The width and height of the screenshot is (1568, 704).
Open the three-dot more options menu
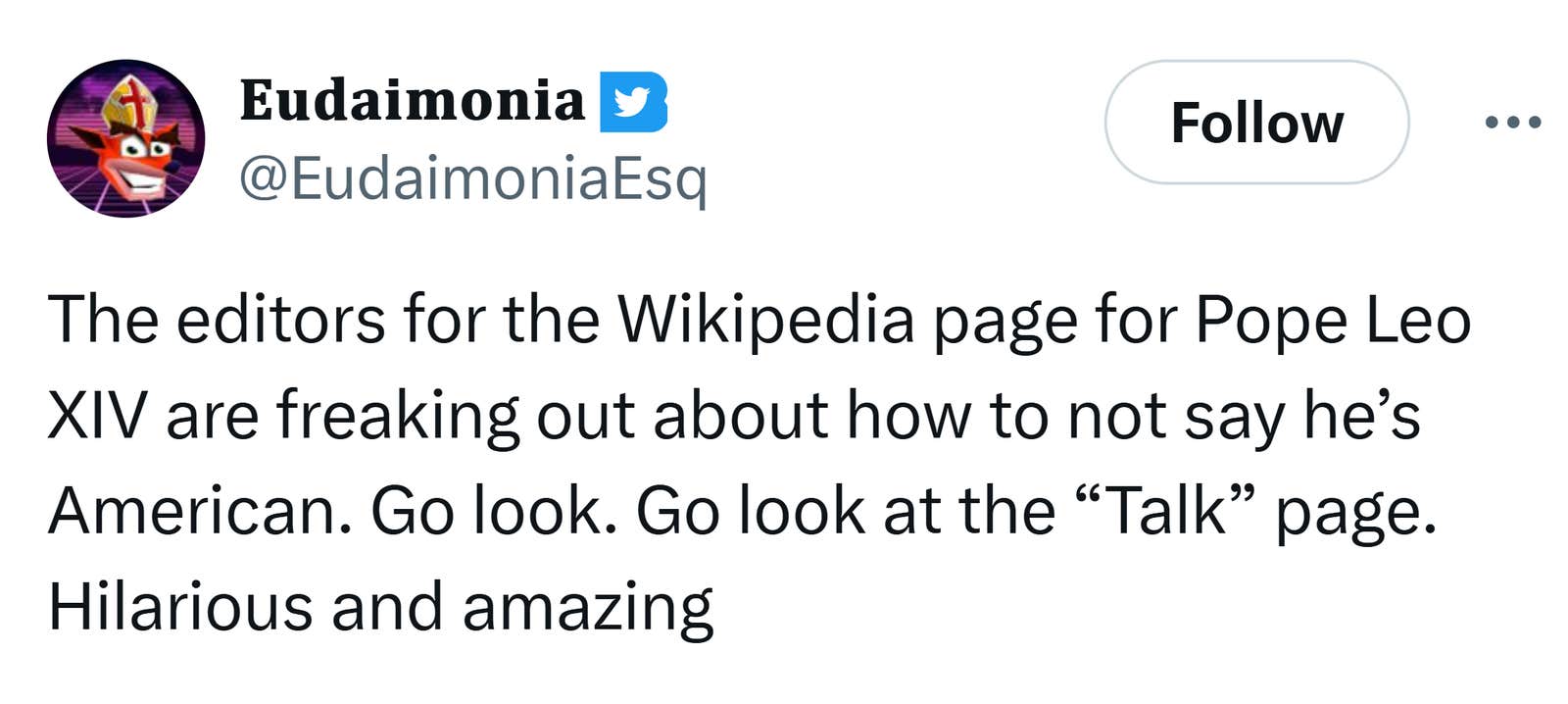1513,123
